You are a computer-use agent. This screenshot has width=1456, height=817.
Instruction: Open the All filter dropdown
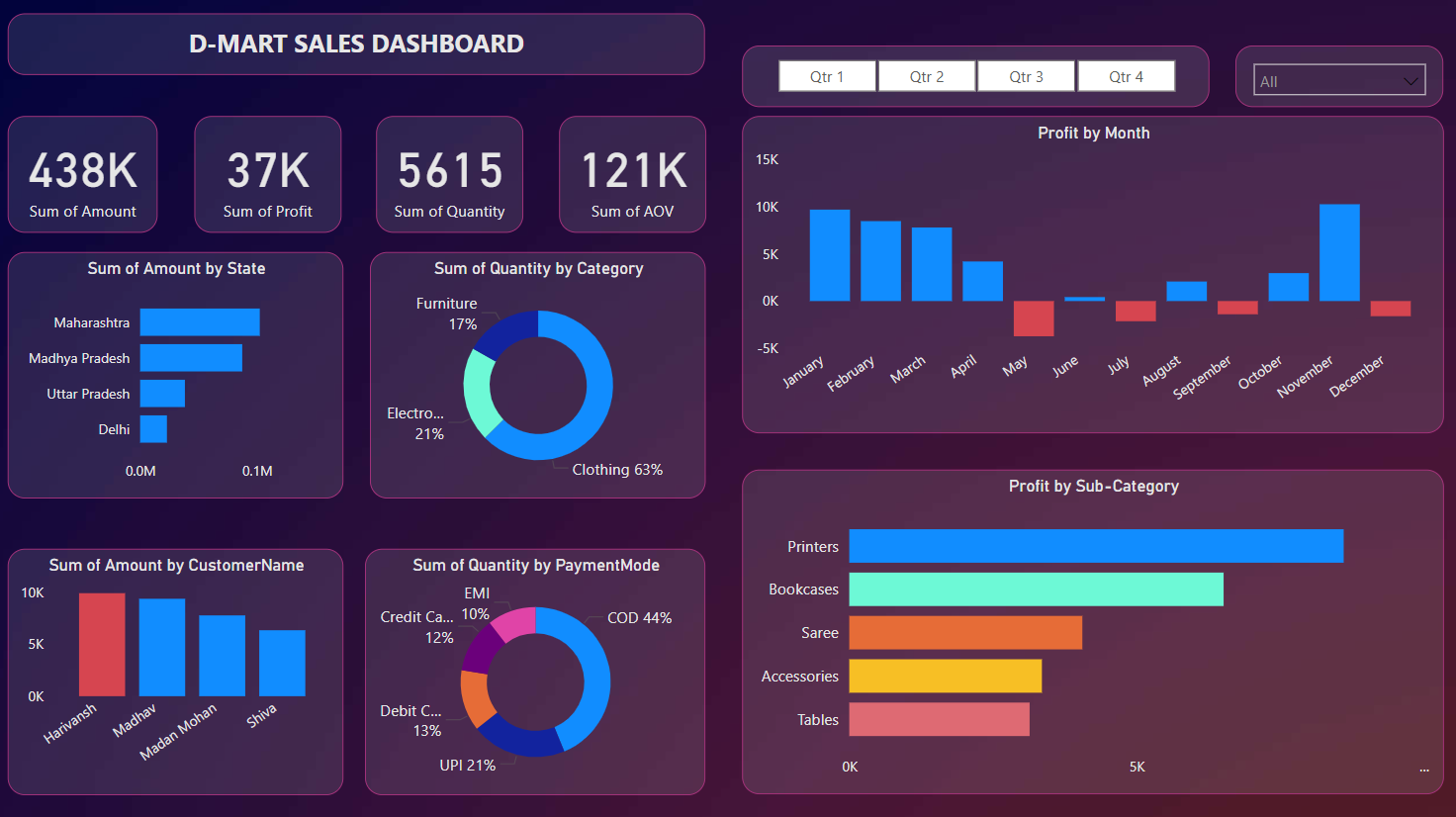coord(1339,81)
